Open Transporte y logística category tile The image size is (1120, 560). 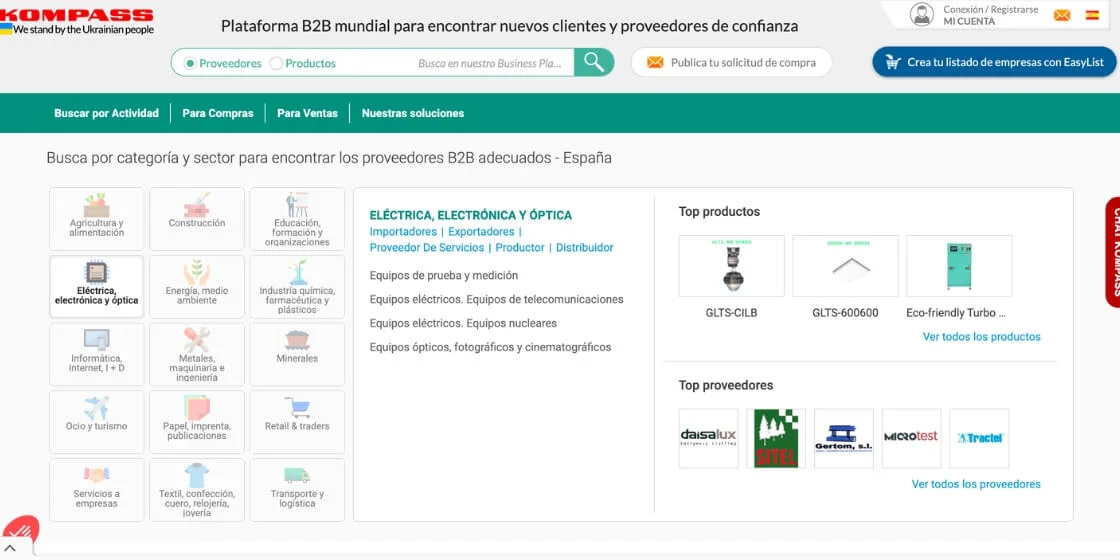(x=297, y=489)
